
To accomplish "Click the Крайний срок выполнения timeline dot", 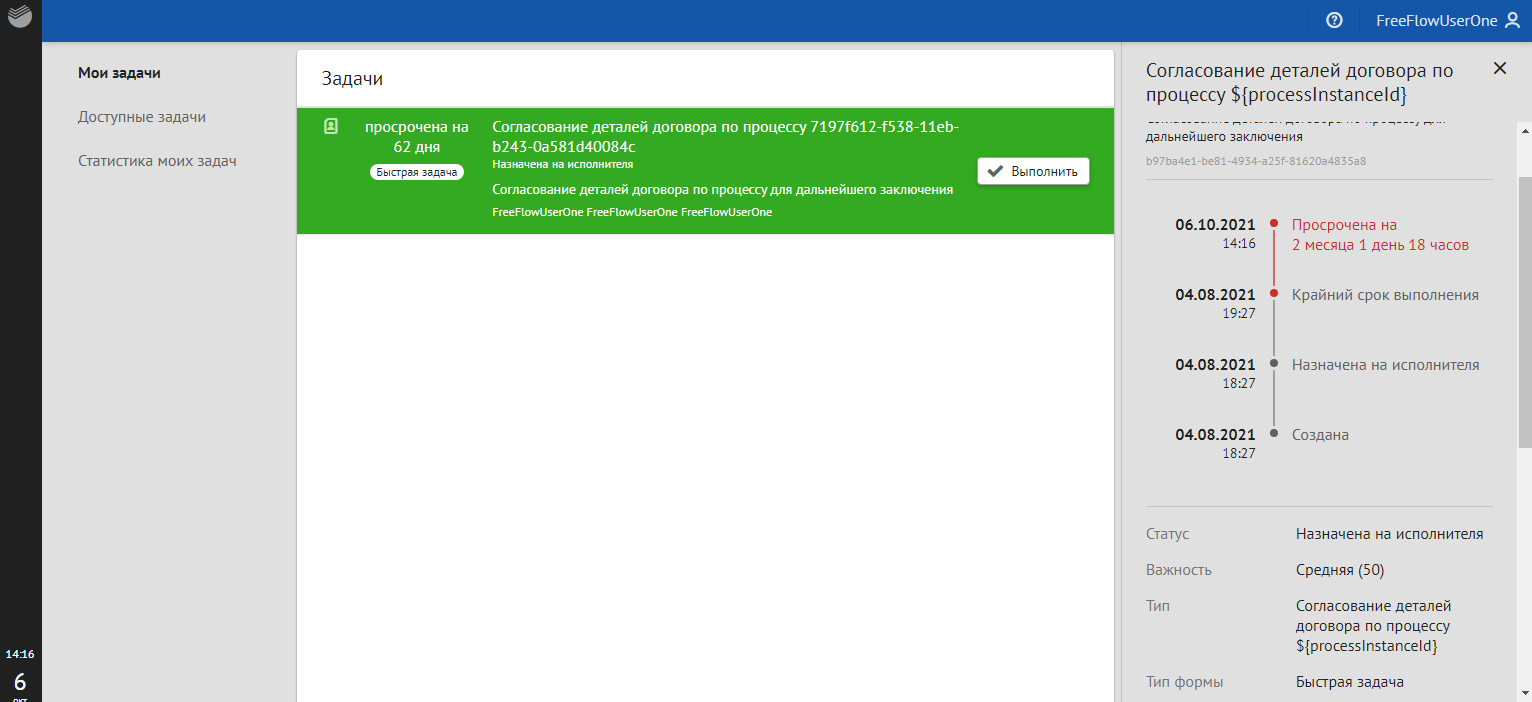I will [x=1273, y=294].
